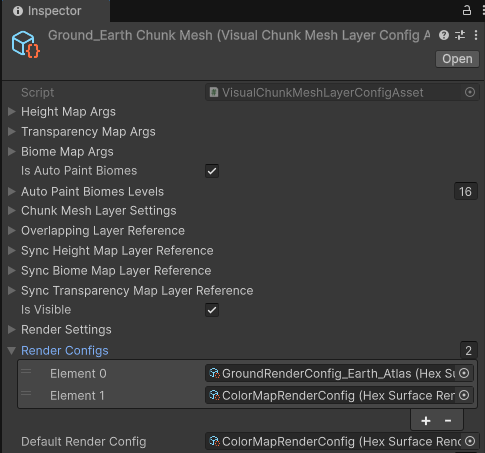The width and height of the screenshot is (485, 453).
Task: Expand Sync Biome Map Layer Reference
Action: [12, 270]
